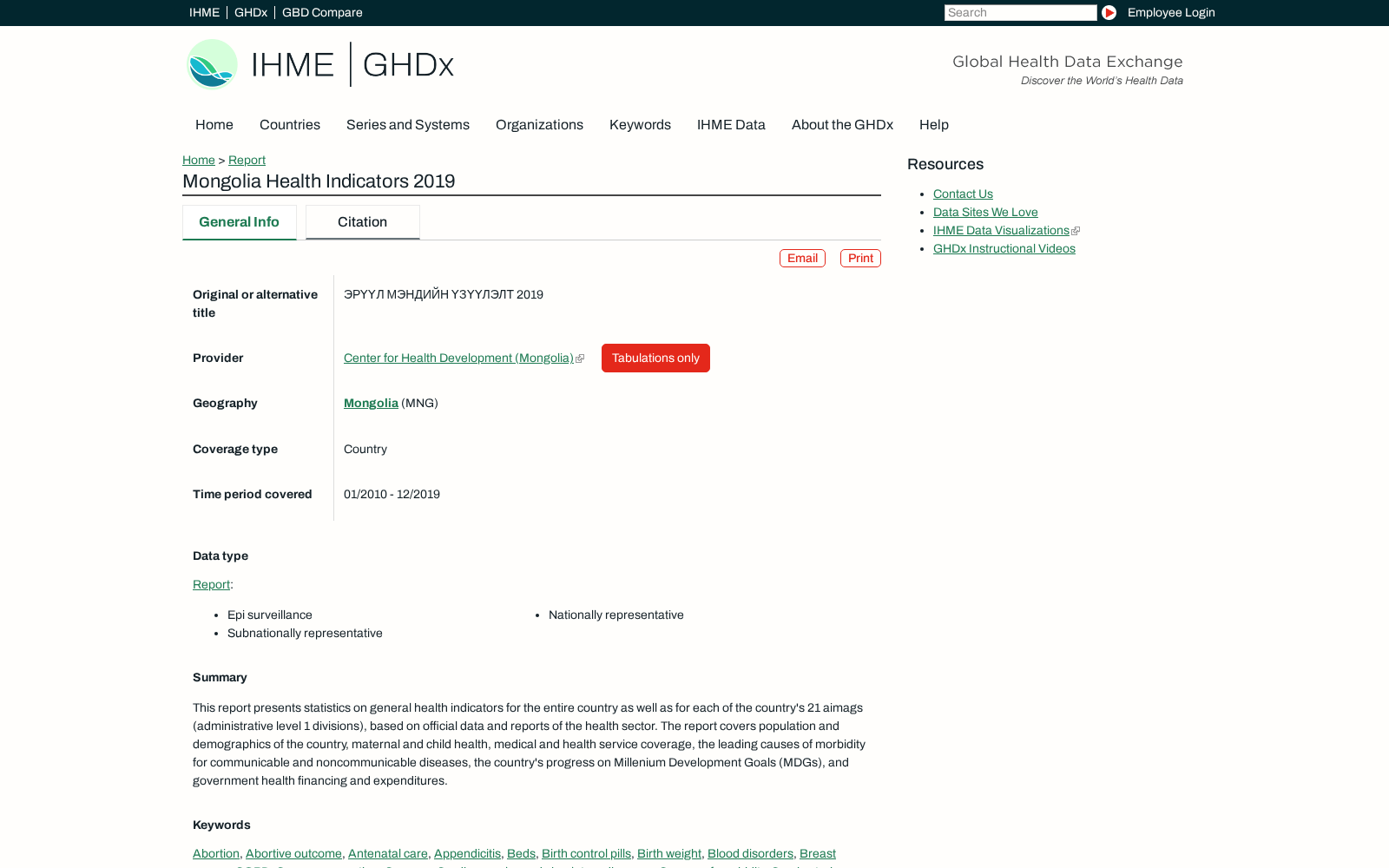1389x868 pixels.
Task: Click the Abortive outcome keyword
Action: tap(293, 853)
